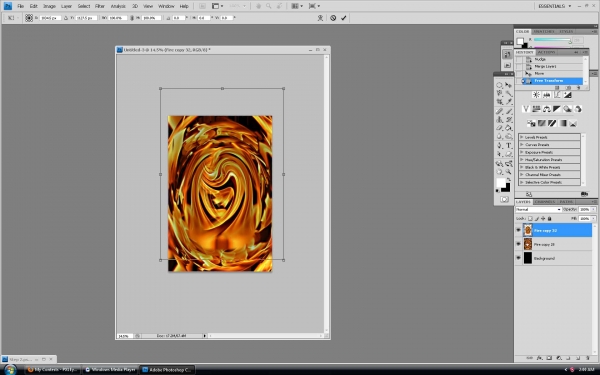600x375 pixels.
Task: Select the Pen tool
Action: [x=500, y=146]
